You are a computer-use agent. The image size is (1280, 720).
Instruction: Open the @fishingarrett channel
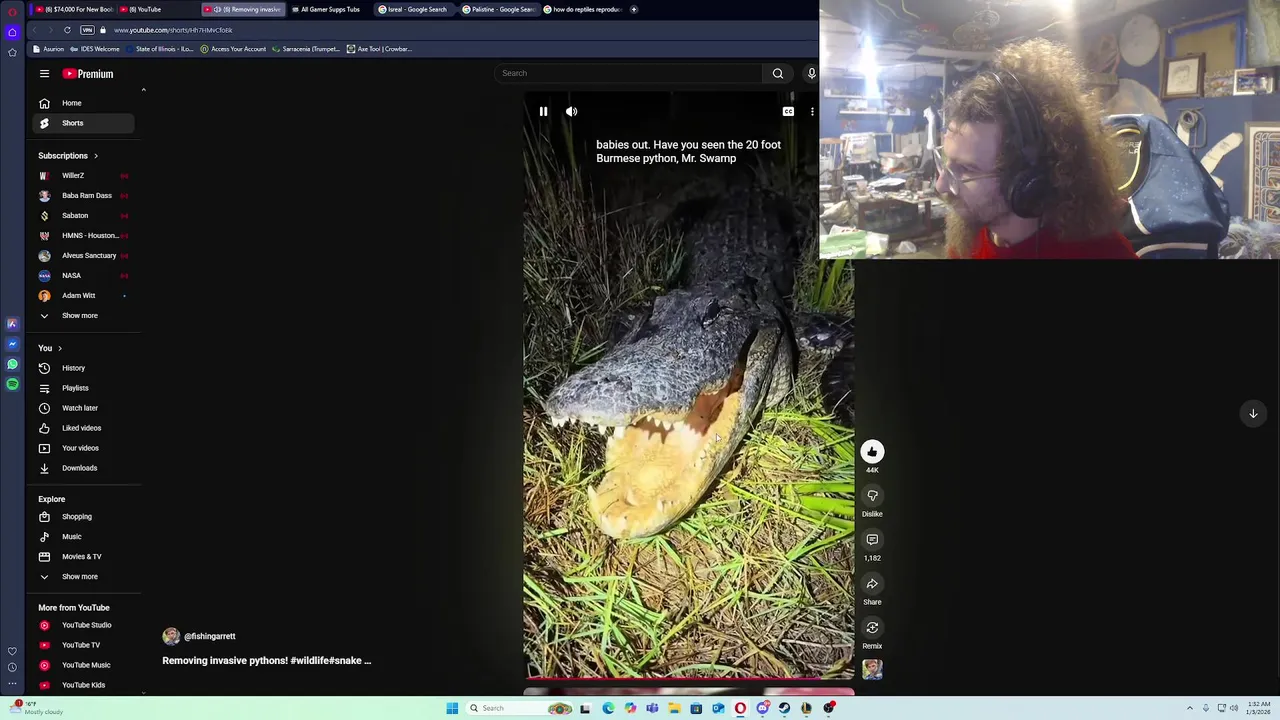pos(209,636)
